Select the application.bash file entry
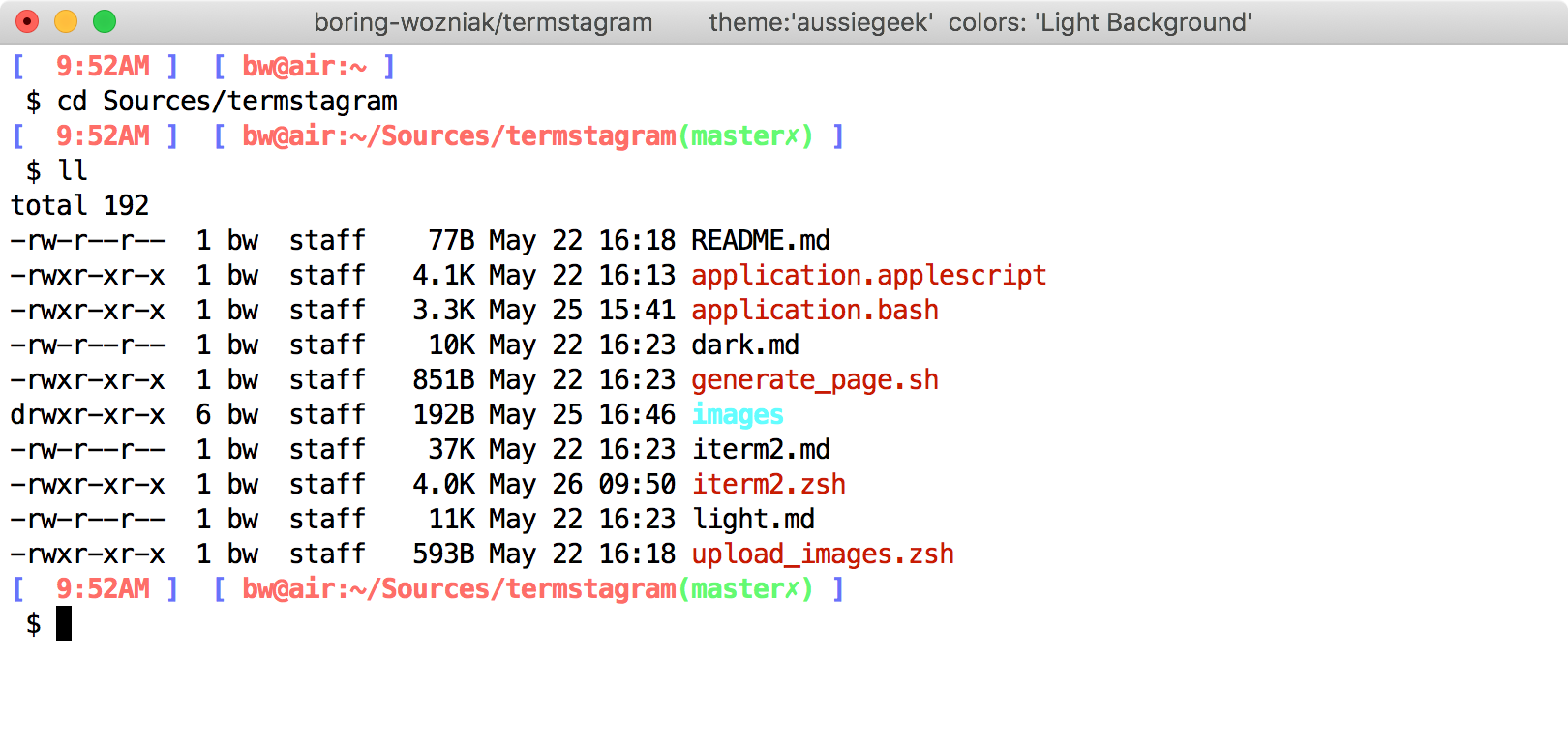The height and width of the screenshot is (749, 1568). tap(814, 310)
